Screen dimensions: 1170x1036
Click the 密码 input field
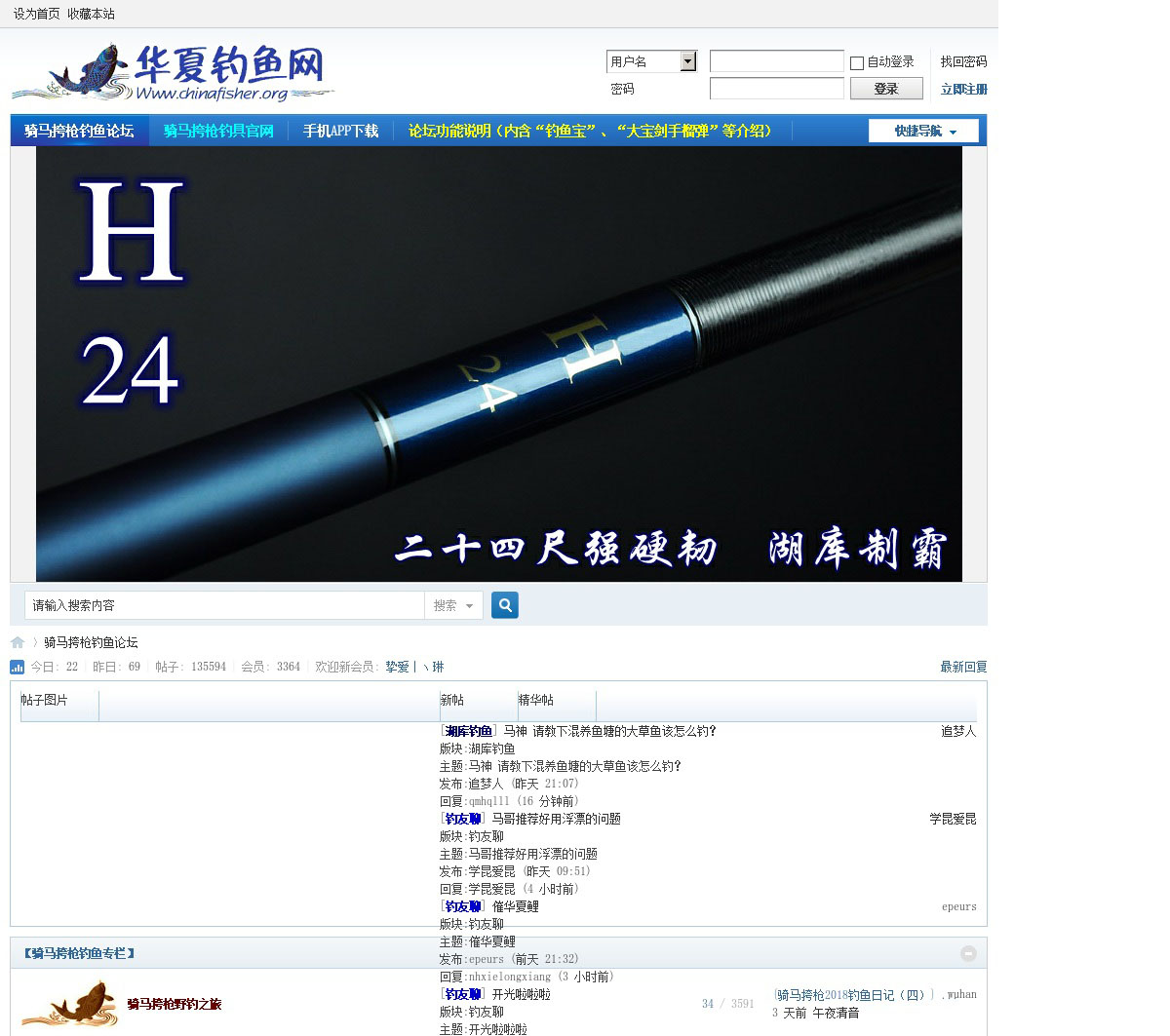point(776,89)
